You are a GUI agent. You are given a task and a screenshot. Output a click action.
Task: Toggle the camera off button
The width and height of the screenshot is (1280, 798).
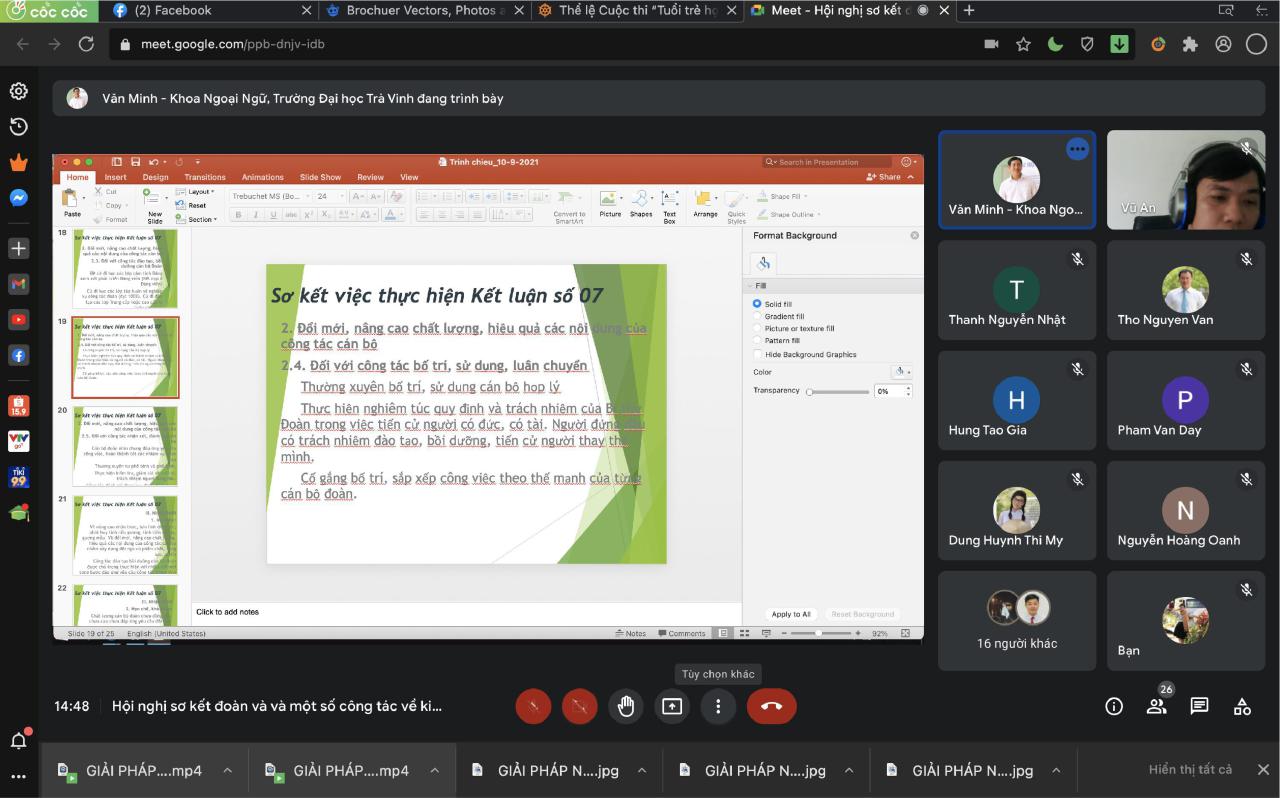pos(580,706)
